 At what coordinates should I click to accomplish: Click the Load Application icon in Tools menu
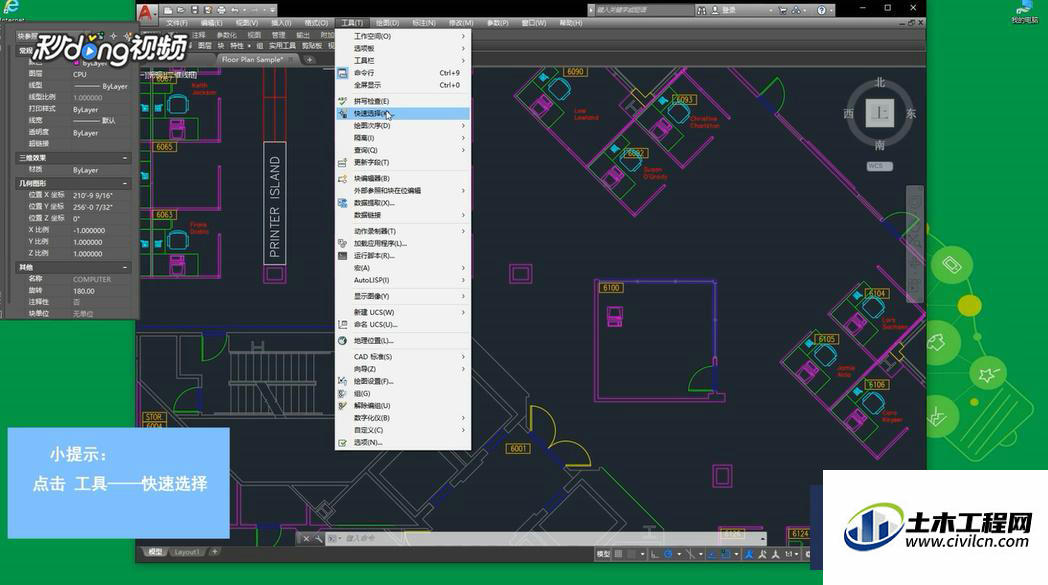click(343, 243)
